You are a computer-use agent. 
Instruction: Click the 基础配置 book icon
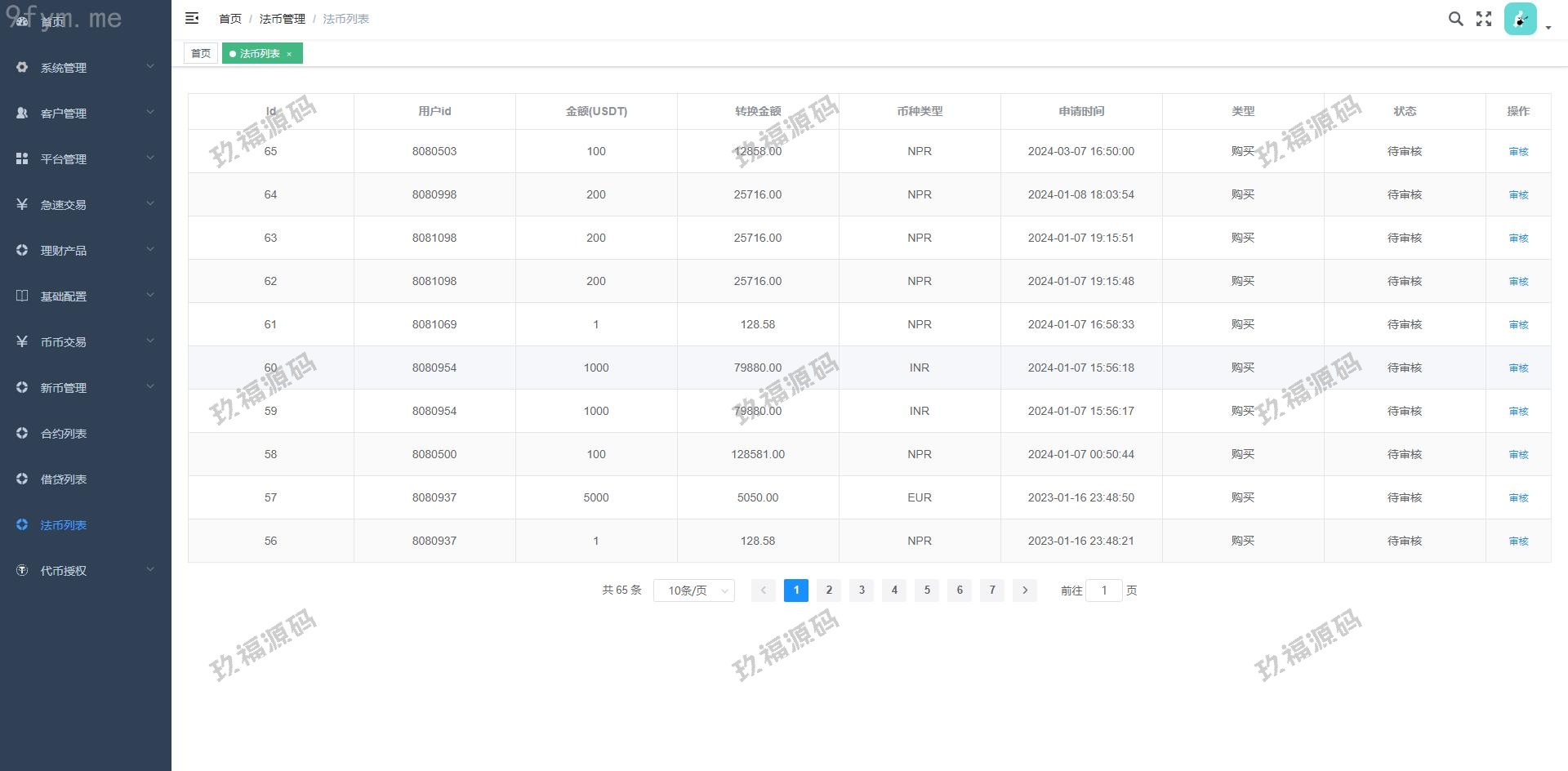coord(22,296)
